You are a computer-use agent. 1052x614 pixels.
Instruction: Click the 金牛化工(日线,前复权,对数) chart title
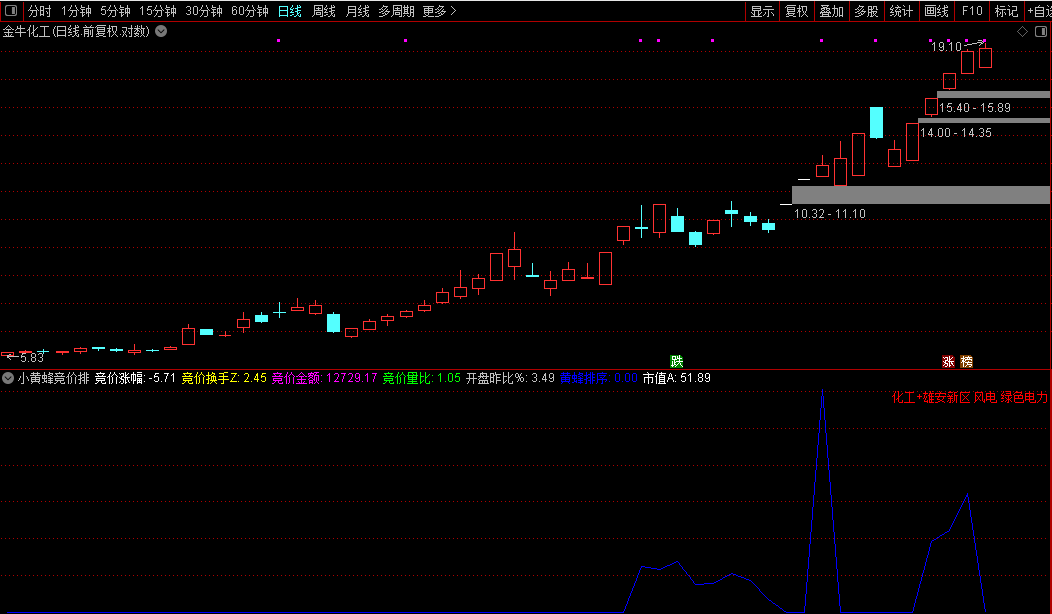(x=76, y=31)
